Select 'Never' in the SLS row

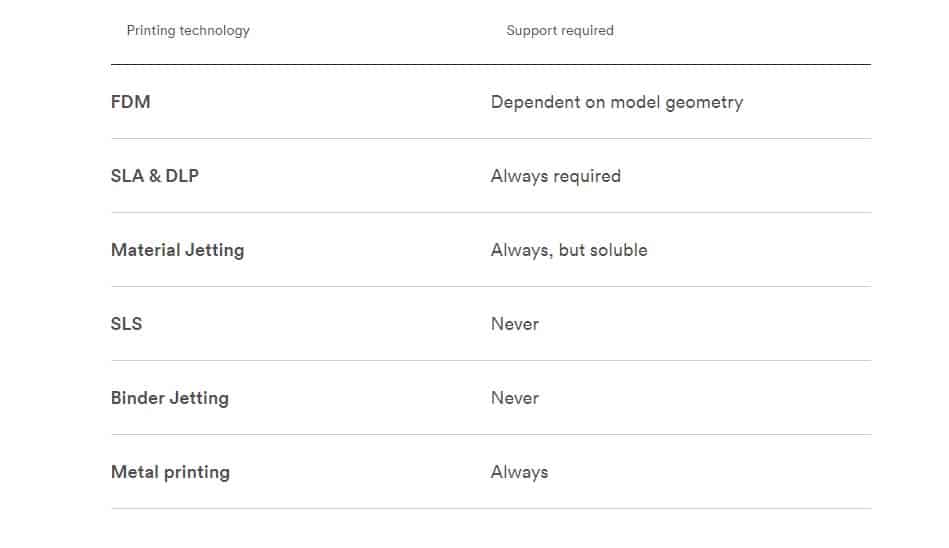point(514,324)
